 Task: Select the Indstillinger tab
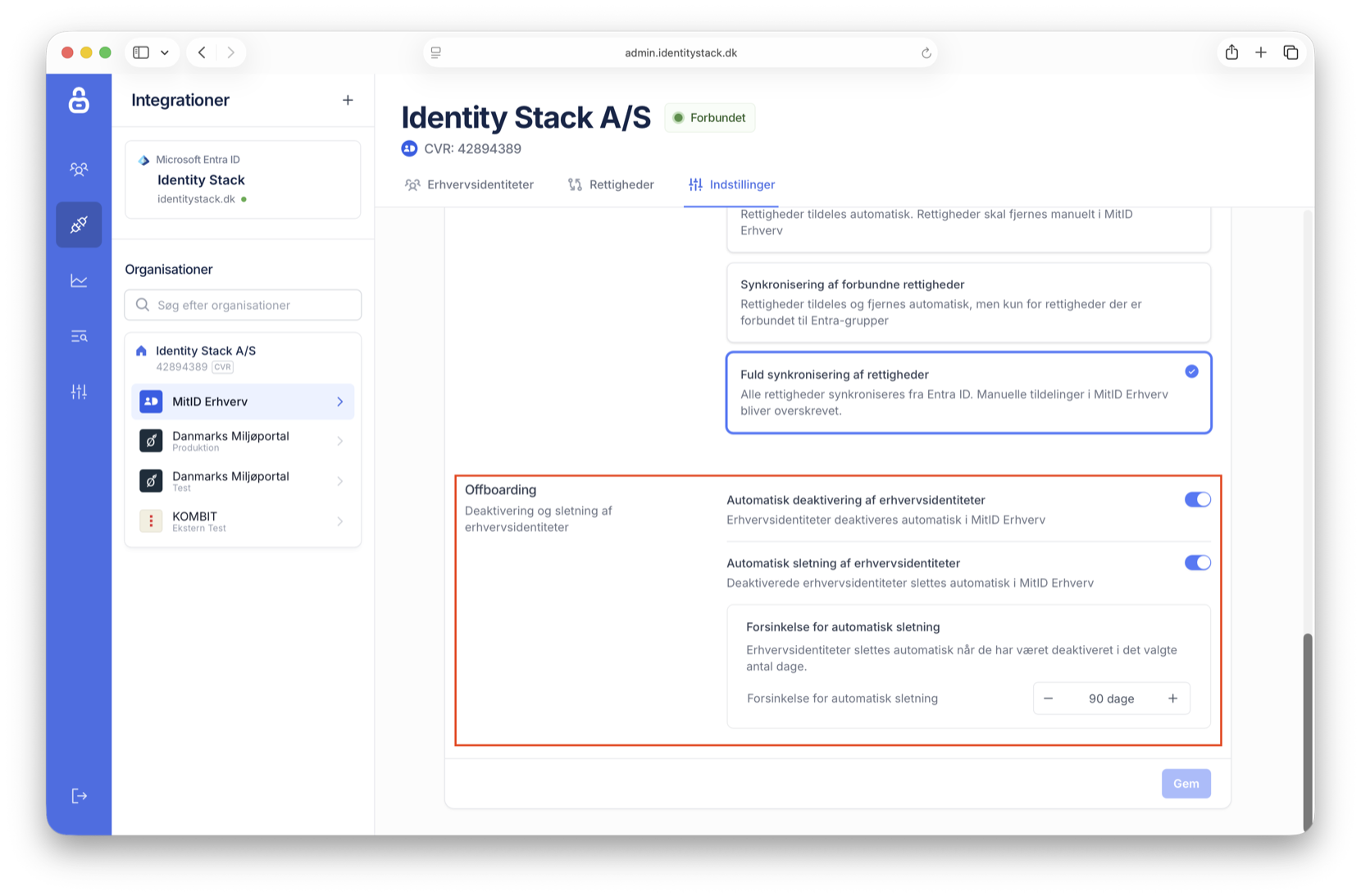pos(731,184)
